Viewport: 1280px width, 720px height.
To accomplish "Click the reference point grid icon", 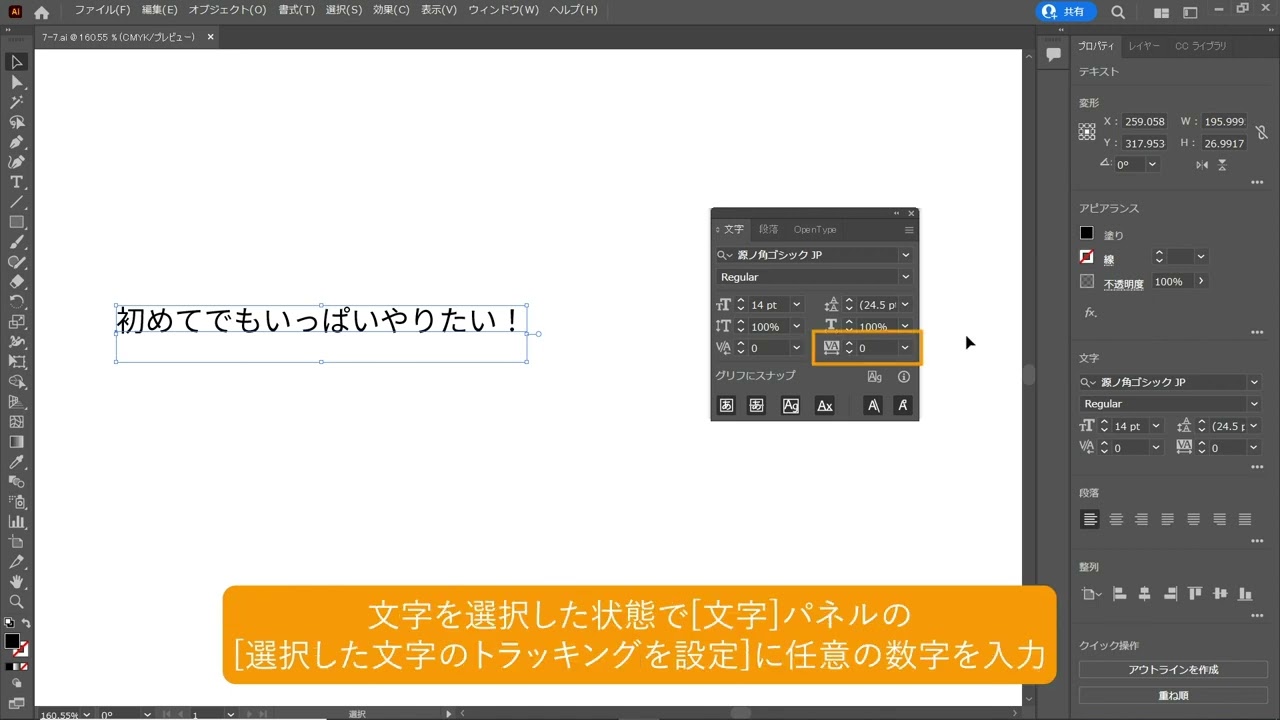I will pos(1087,131).
